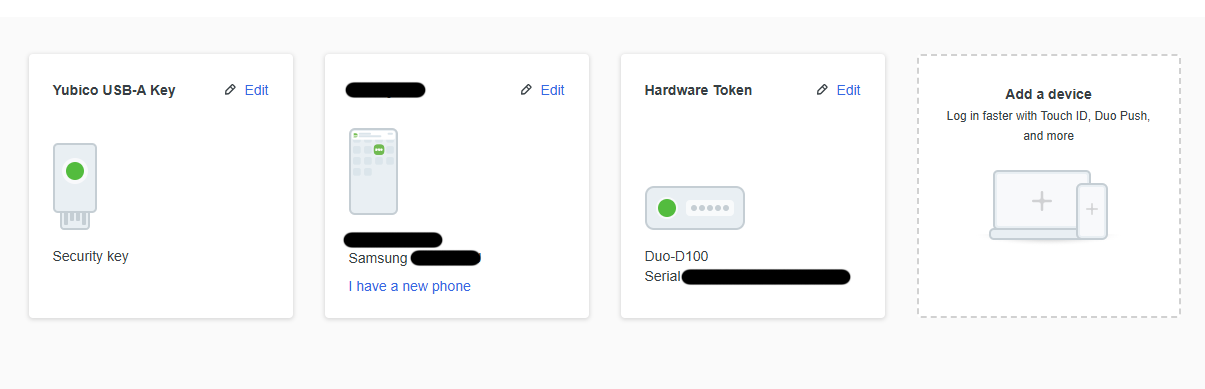
Task: Click the small phone plus icon in add-device graphic
Action: point(1092,210)
